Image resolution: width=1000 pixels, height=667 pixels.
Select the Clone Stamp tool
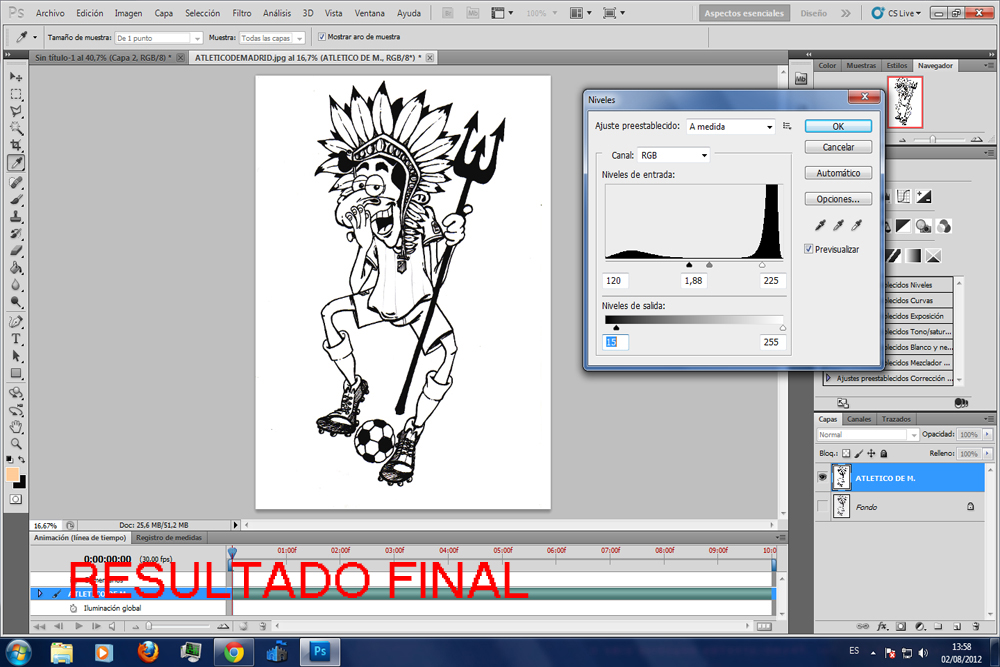(x=16, y=217)
